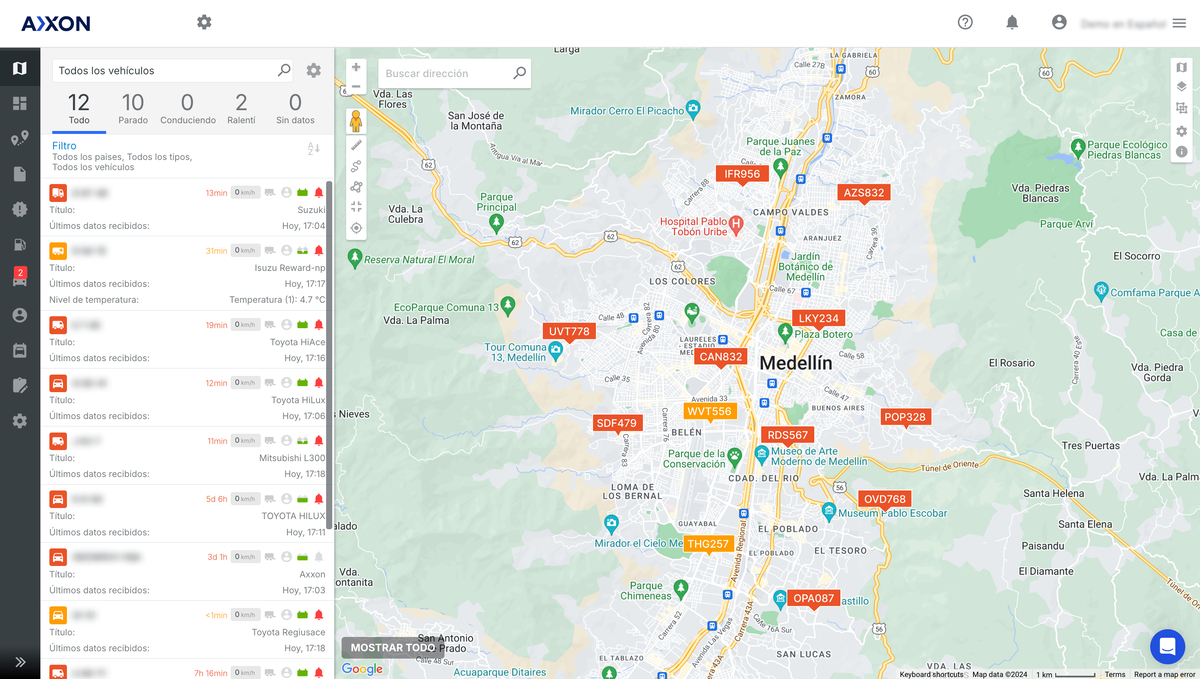1200x679 pixels.
Task: Click the alarm bell on the Suzuki row
Action: [x=319, y=192]
